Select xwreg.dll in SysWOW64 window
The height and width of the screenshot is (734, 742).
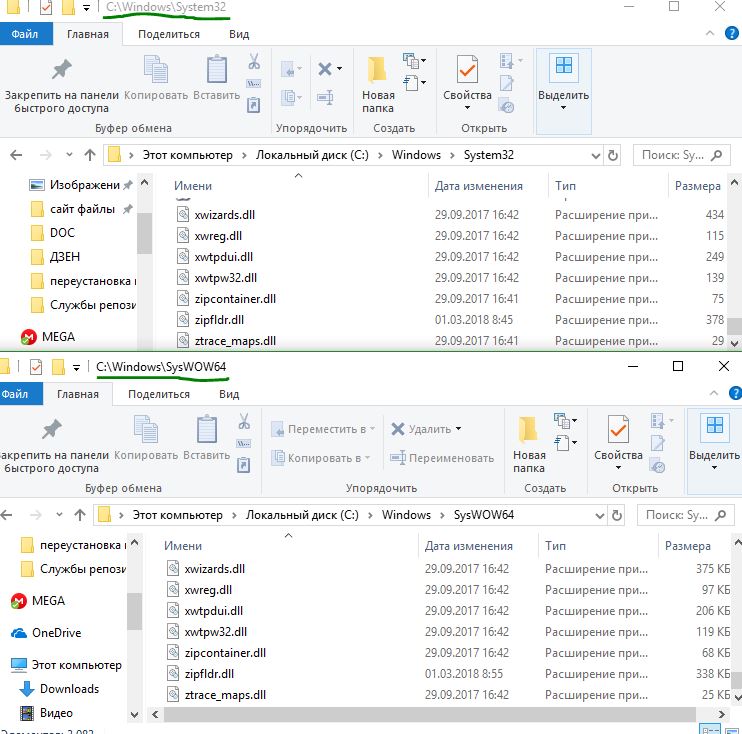click(x=208, y=590)
